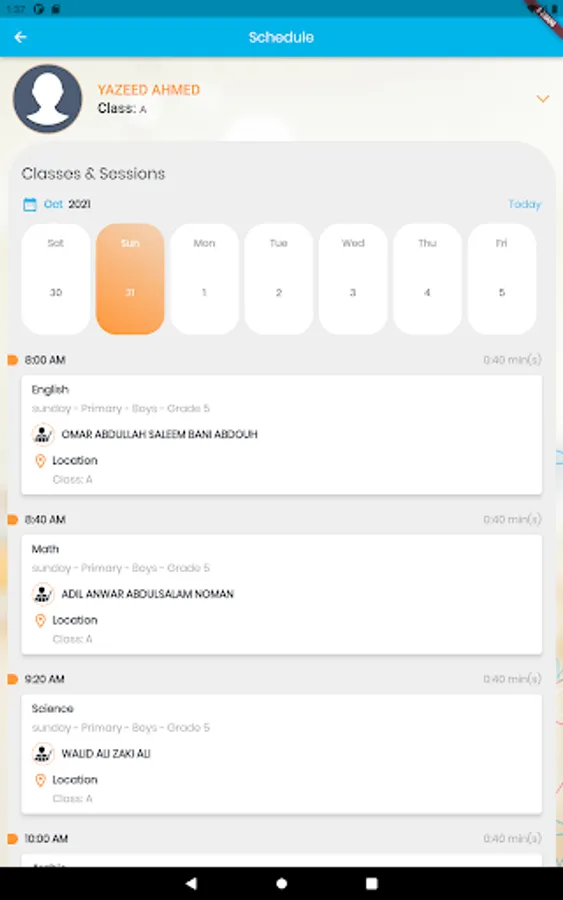Tap teacher icon for Adil Anwar
This screenshot has height=900, width=563.
click(x=43, y=594)
